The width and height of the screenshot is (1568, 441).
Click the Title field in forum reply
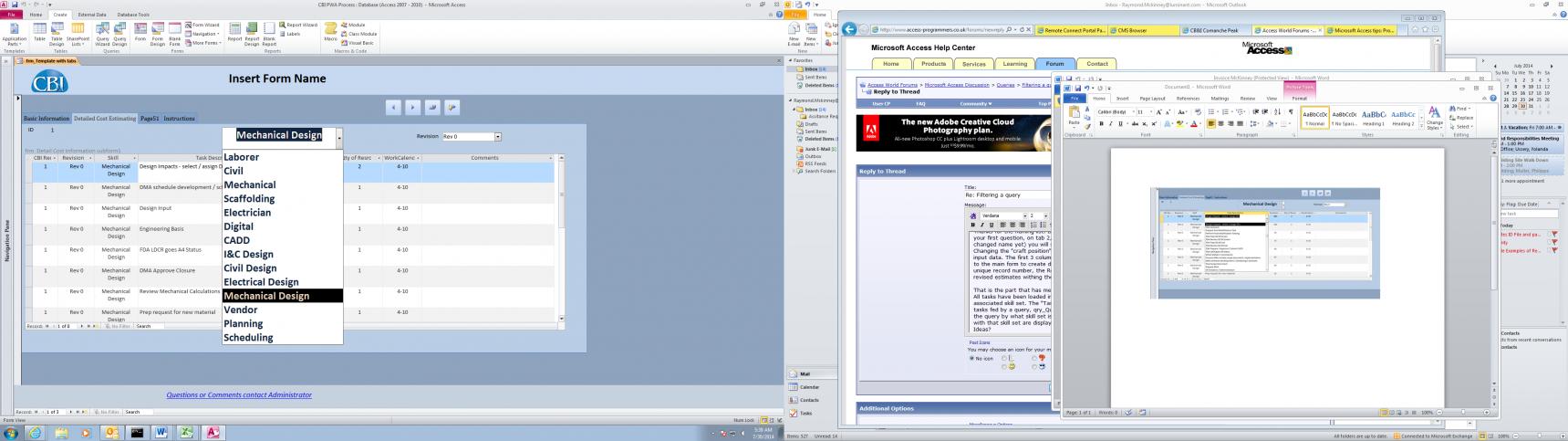tap(1008, 194)
